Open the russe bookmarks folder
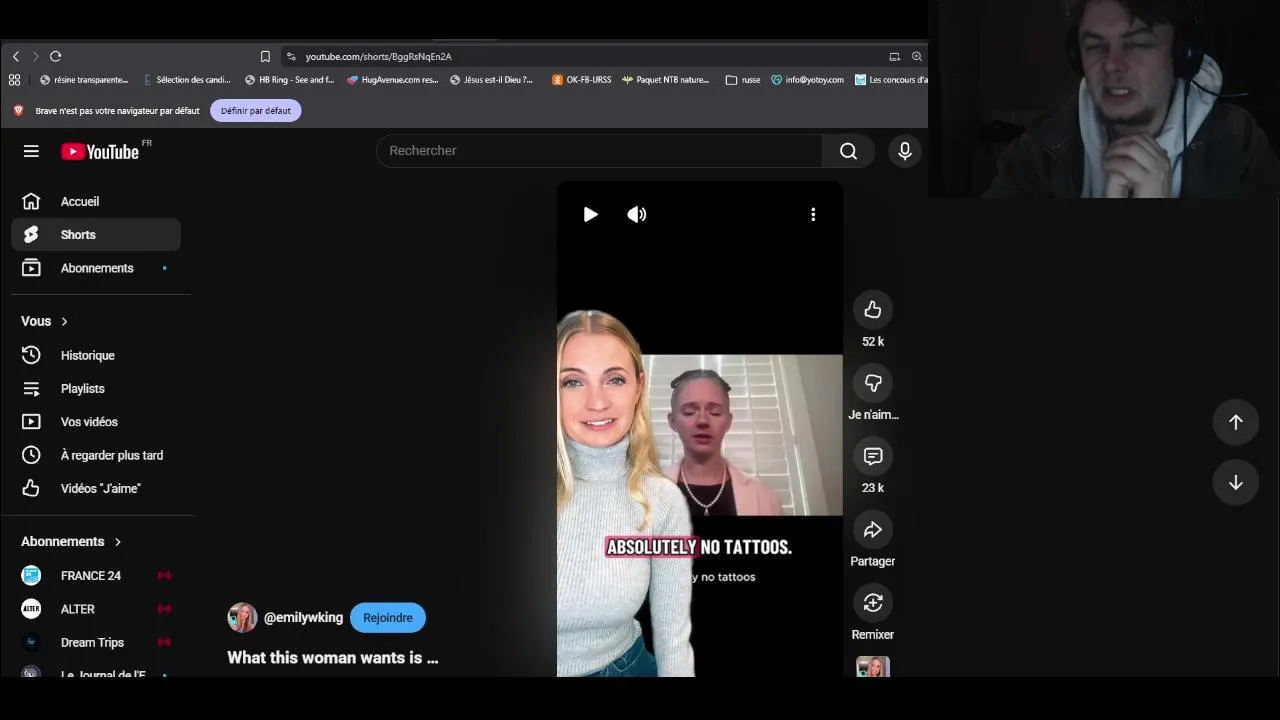This screenshot has width=1280, height=720. (x=743, y=80)
